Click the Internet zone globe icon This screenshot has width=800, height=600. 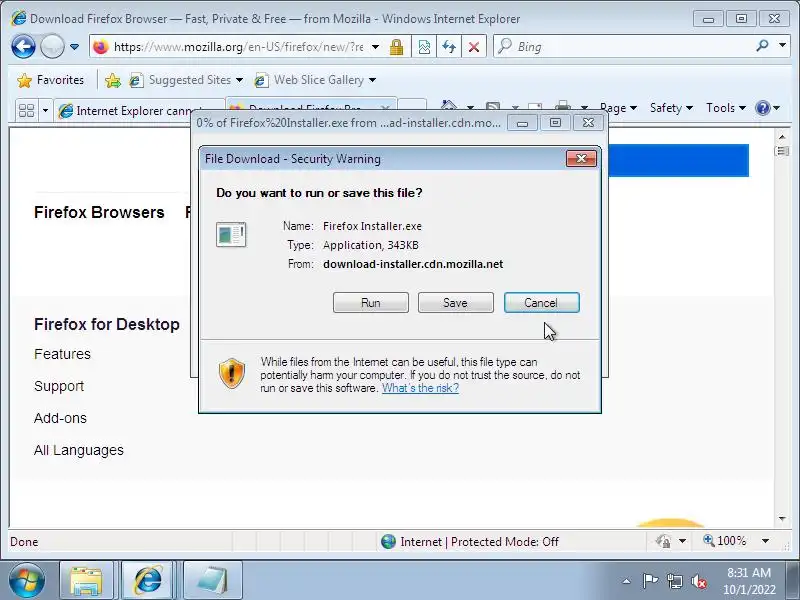click(x=388, y=541)
